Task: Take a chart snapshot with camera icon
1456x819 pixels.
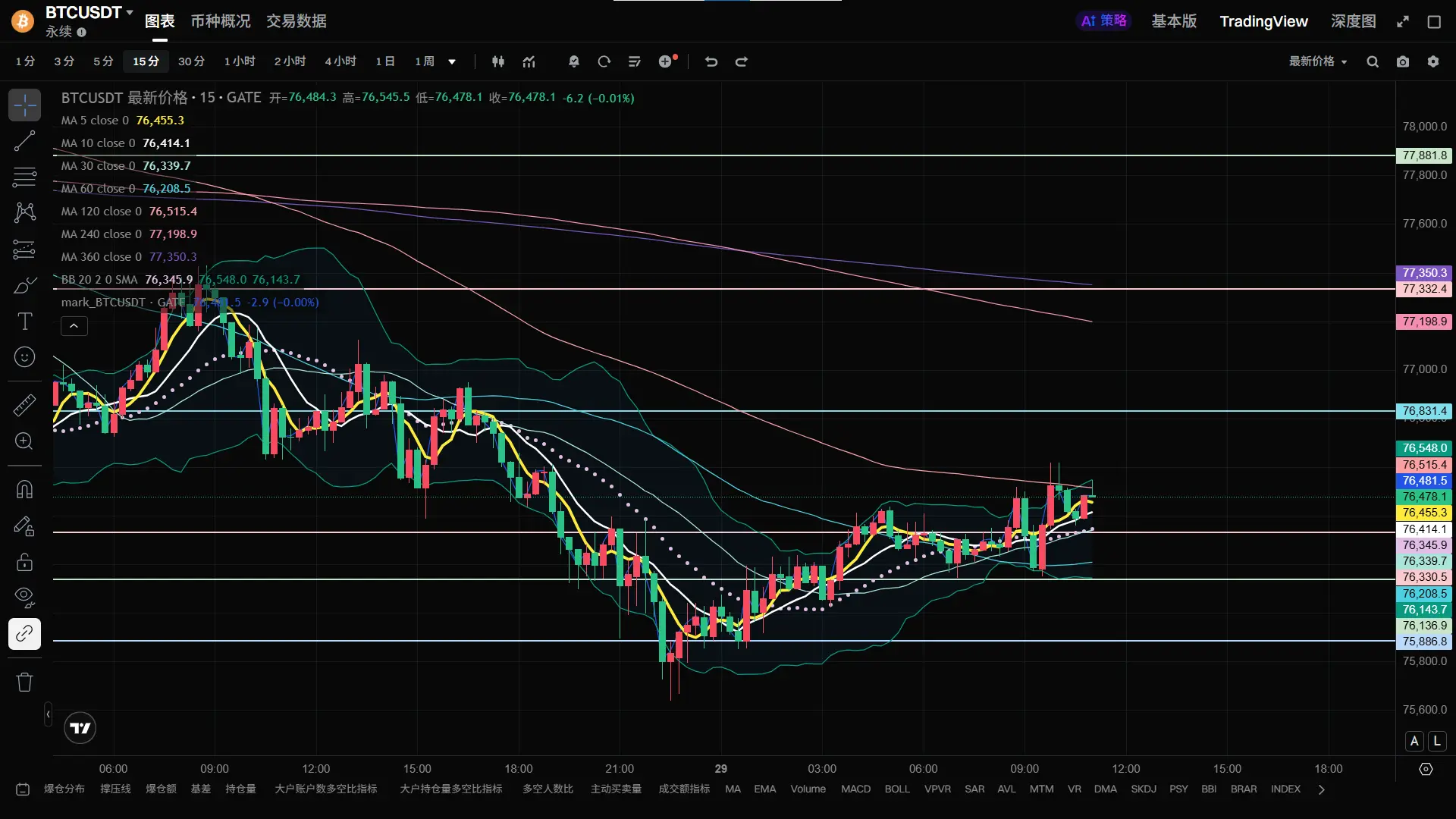Action: [x=1403, y=61]
